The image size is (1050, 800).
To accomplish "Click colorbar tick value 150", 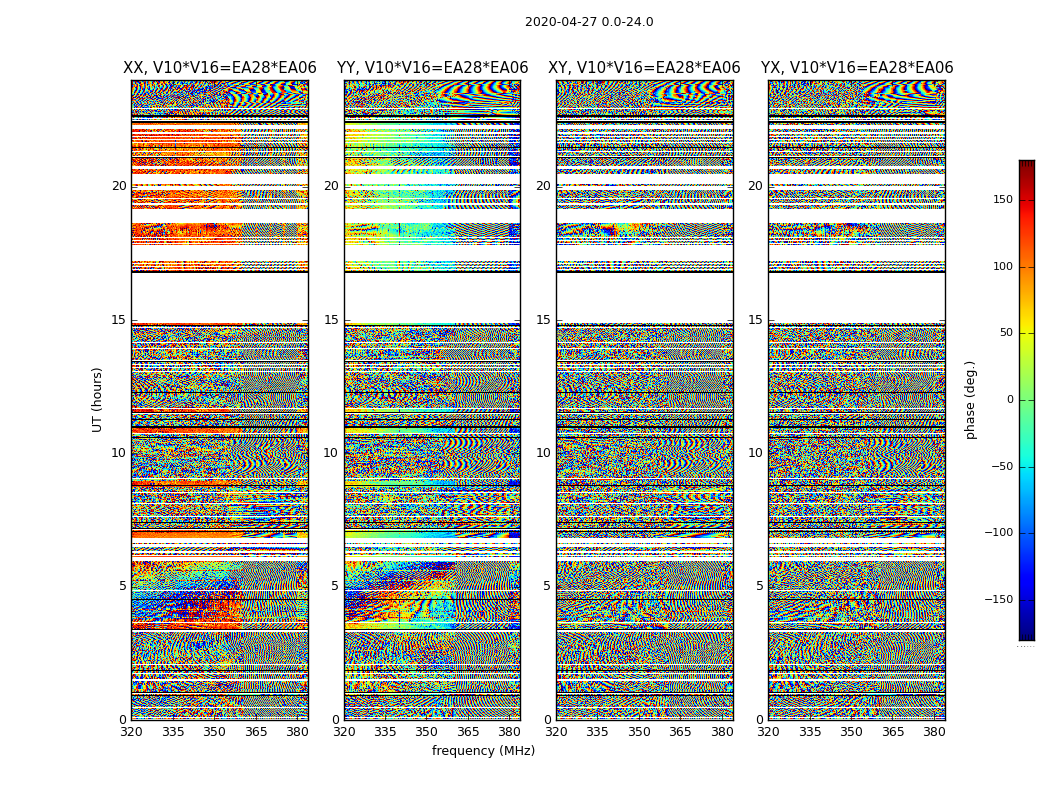I will pyautogui.click(x=1003, y=199).
